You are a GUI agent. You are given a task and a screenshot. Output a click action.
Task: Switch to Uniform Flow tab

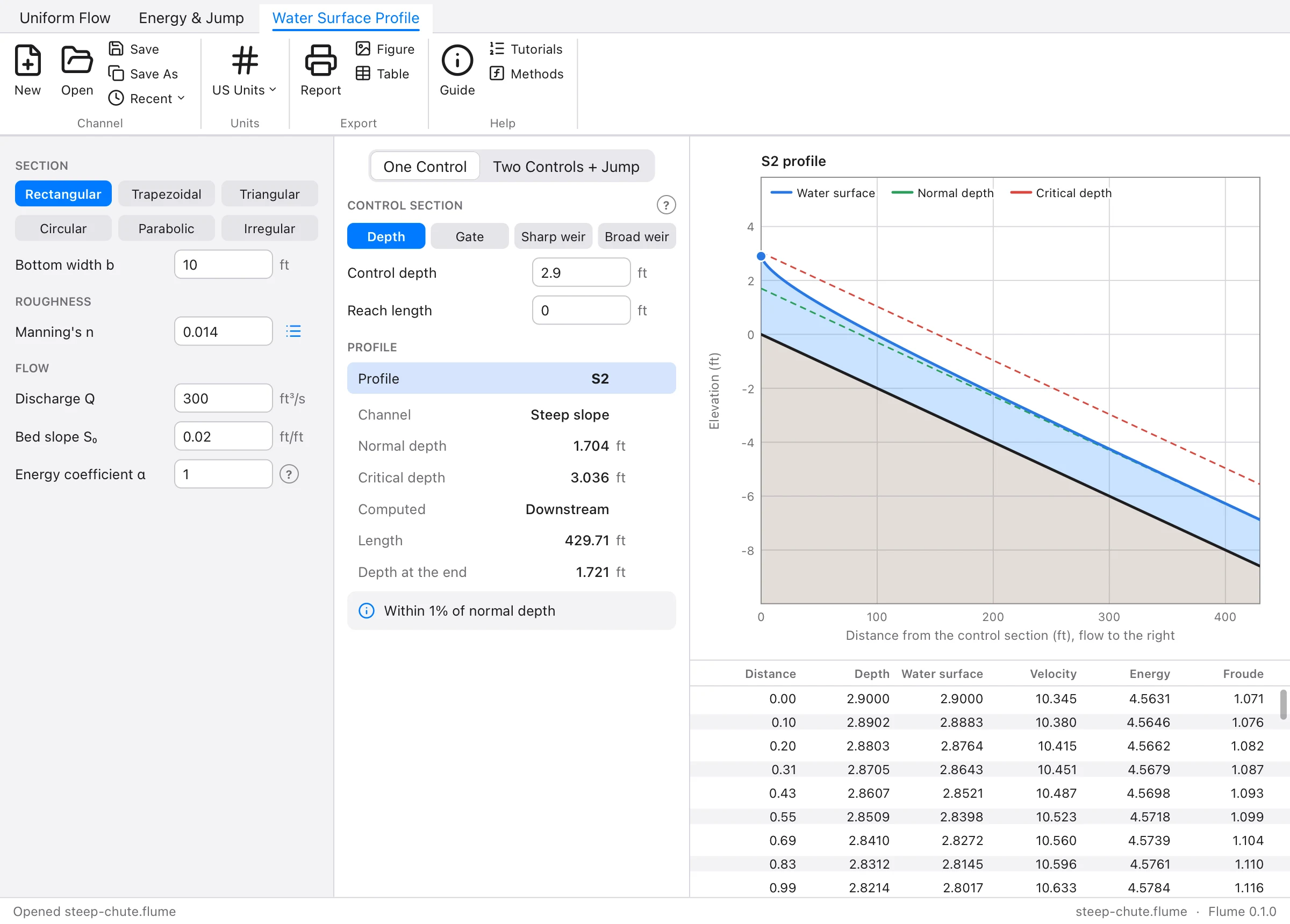(x=65, y=18)
